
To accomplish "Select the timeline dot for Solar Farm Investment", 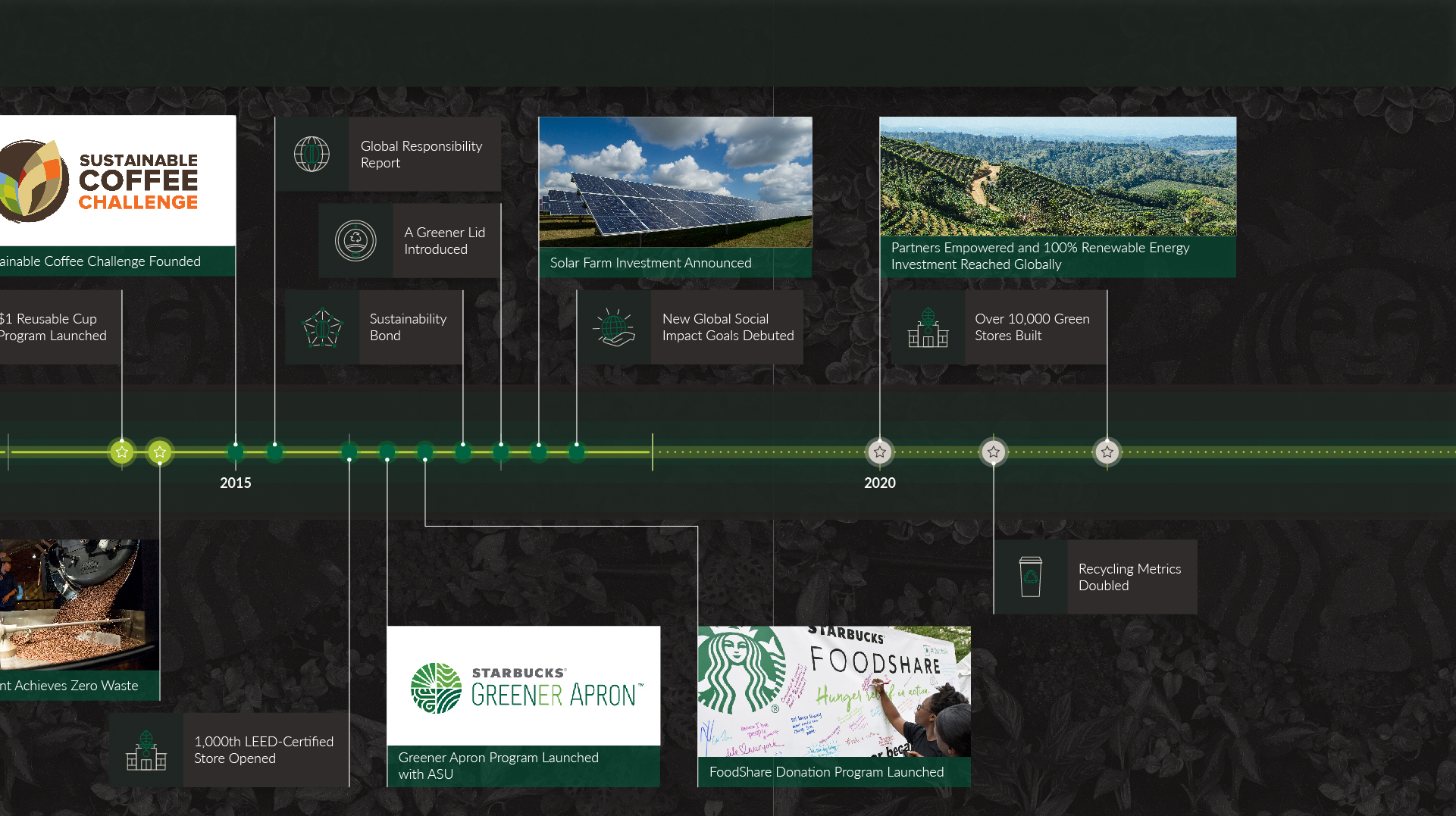I will (x=539, y=452).
